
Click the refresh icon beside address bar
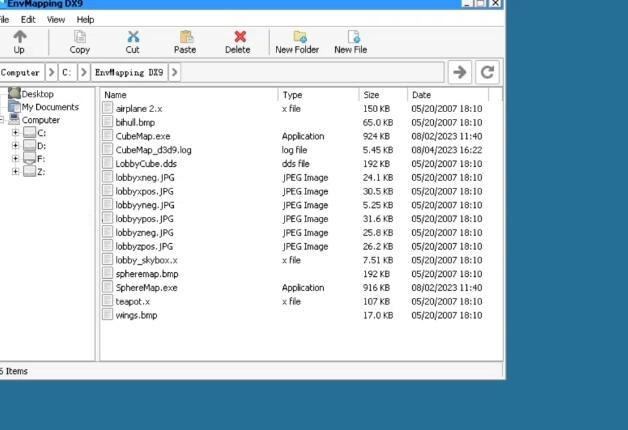click(x=487, y=72)
